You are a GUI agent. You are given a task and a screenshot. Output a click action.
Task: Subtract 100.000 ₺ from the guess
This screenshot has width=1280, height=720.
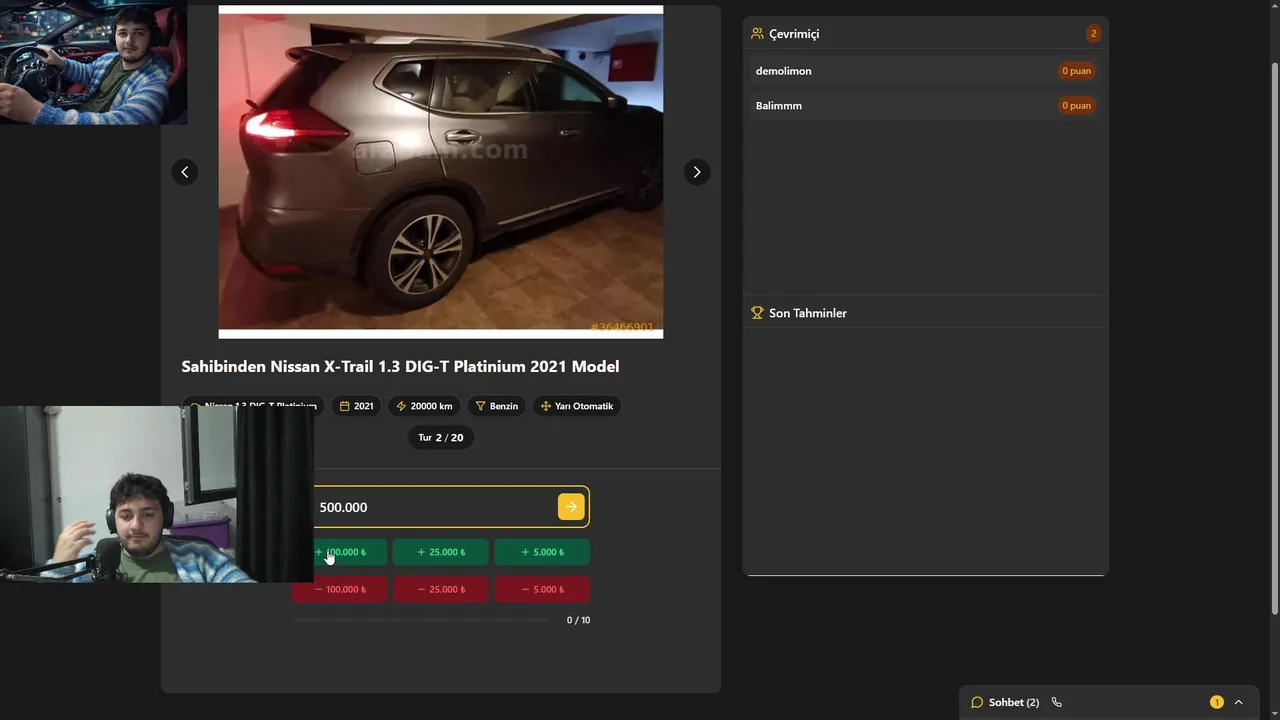[340, 589]
